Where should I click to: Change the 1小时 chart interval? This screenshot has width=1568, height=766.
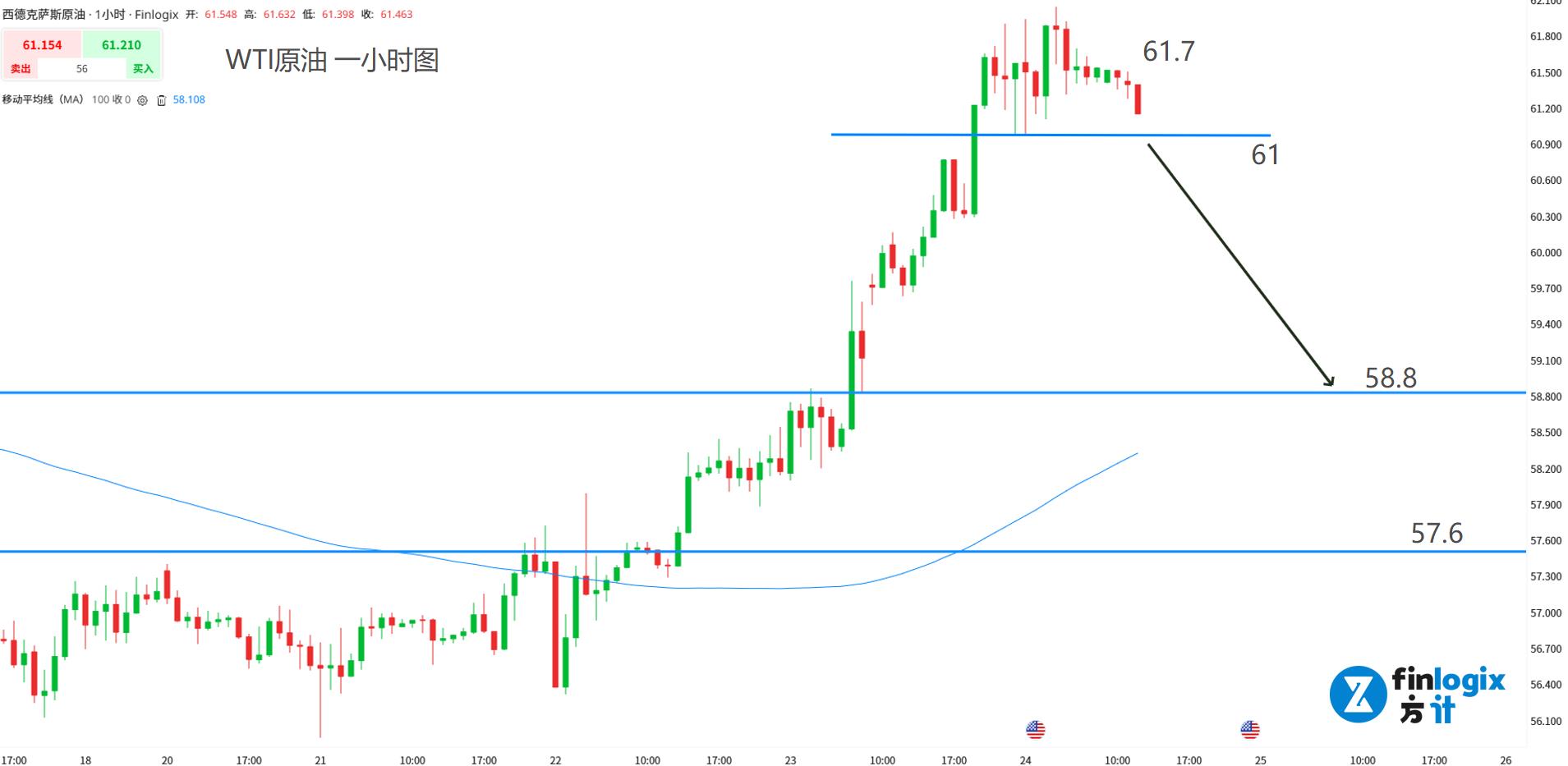coord(109,15)
